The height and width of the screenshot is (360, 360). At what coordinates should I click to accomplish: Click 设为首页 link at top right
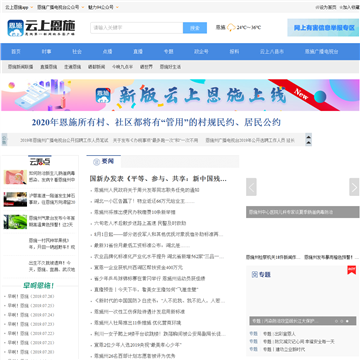(x=326, y=7)
